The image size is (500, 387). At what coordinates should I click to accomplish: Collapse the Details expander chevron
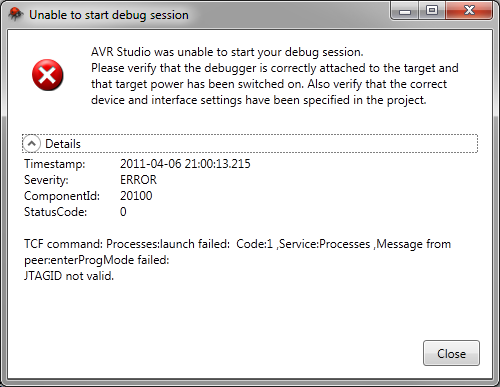[x=32, y=144]
